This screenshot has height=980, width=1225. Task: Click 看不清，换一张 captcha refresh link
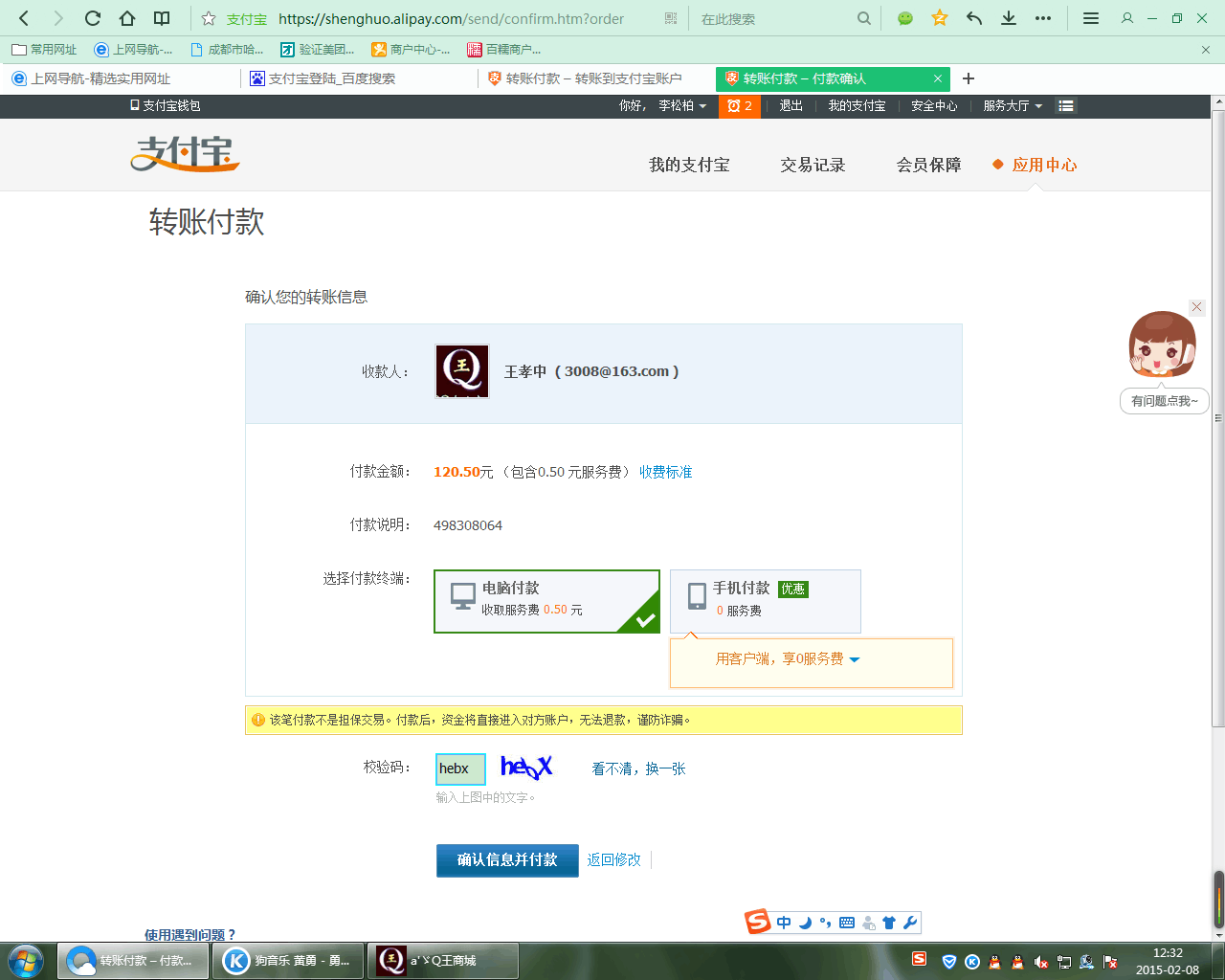pyautogui.click(x=638, y=768)
